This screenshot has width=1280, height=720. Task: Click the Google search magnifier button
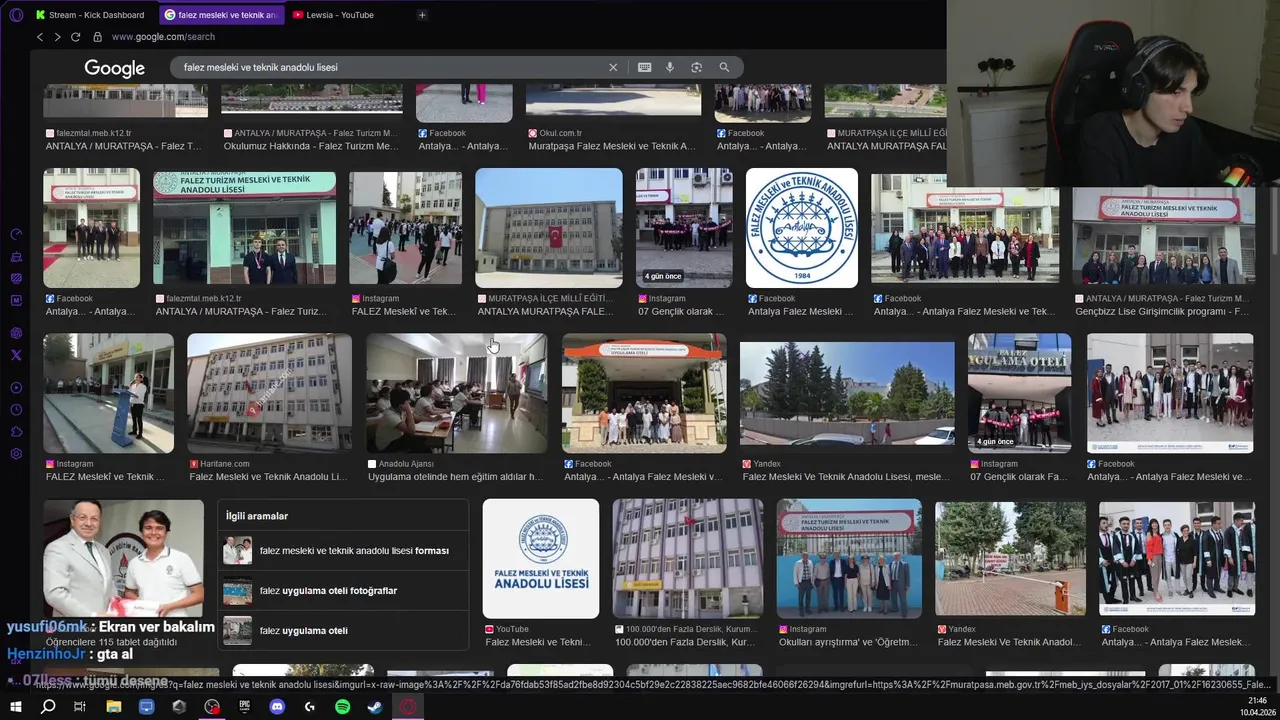(724, 67)
